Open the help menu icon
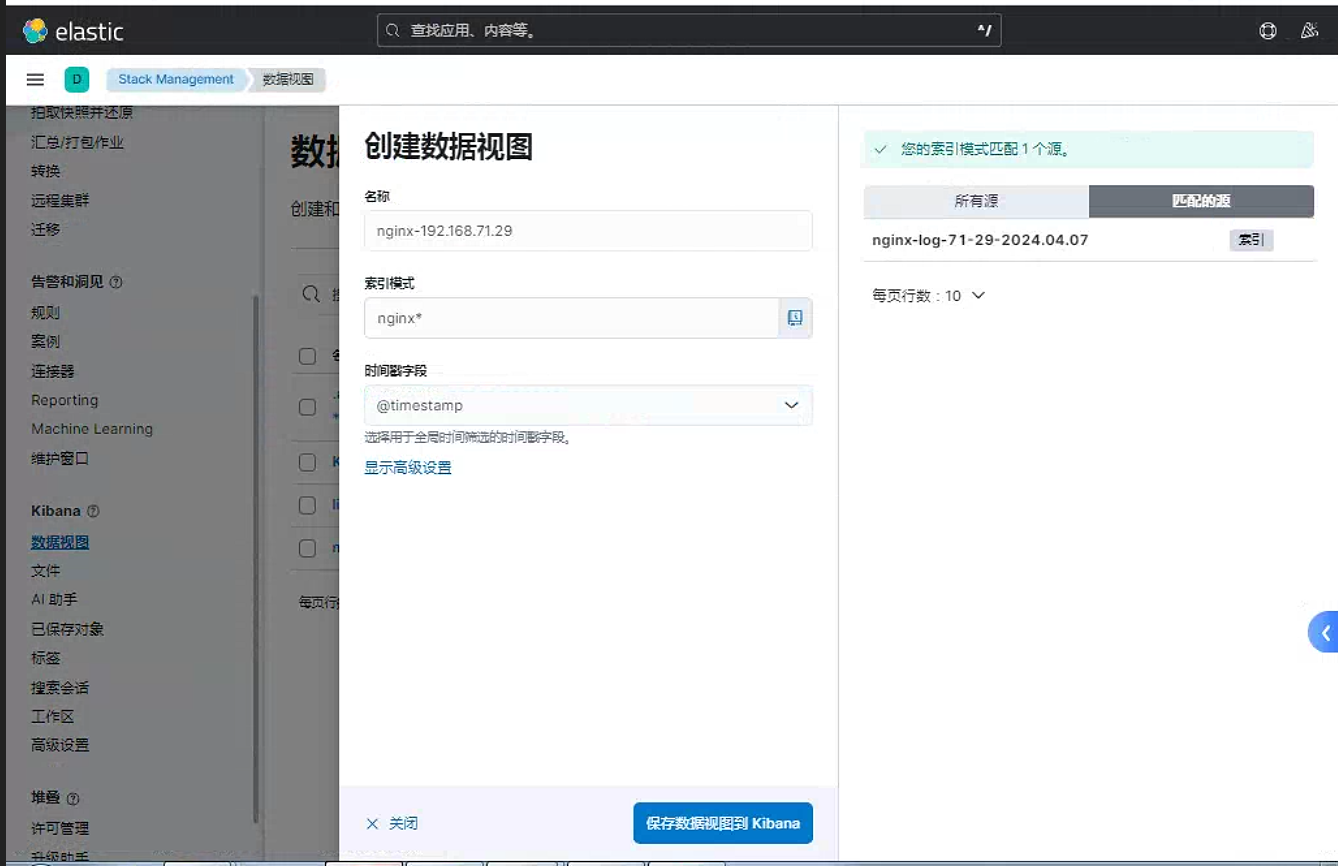This screenshot has width=1338, height=866. [1268, 31]
